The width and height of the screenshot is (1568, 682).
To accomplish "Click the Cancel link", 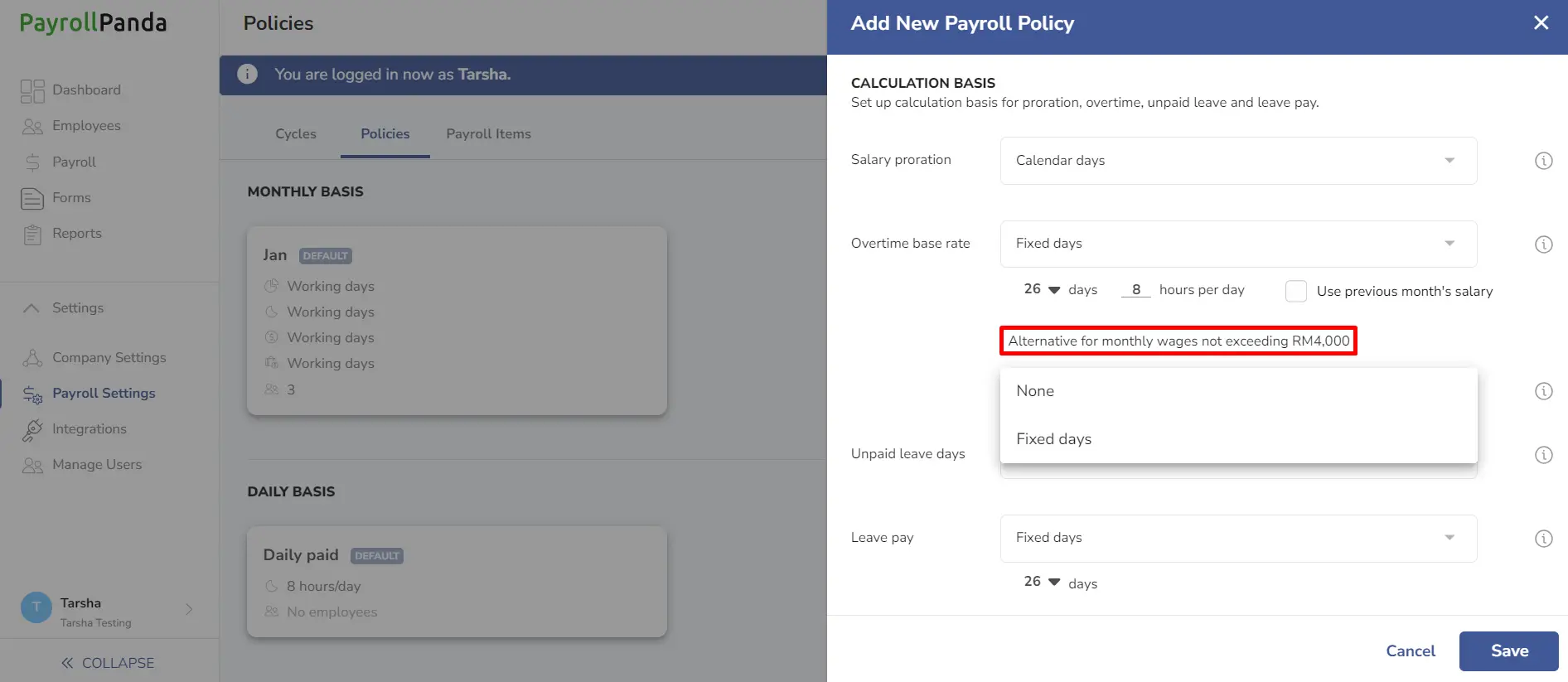I will [1411, 651].
